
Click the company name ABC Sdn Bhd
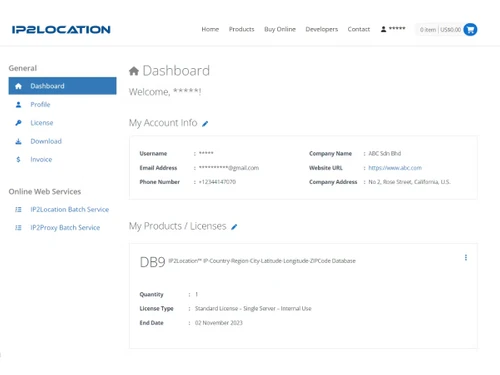tap(385, 154)
